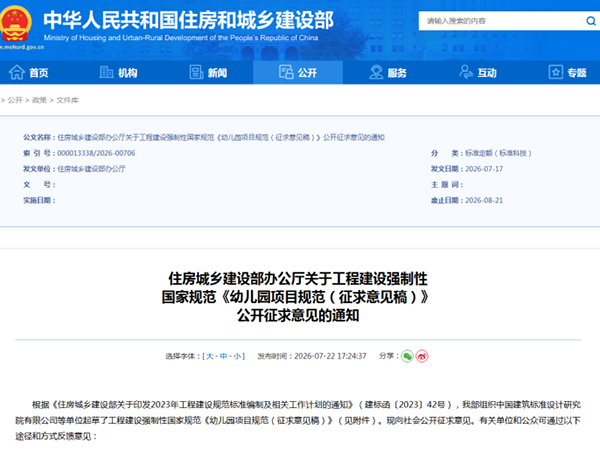600x450 pixels.
Task: Click category value 标准定额（标准科技）
Action: pyautogui.click(x=498, y=153)
